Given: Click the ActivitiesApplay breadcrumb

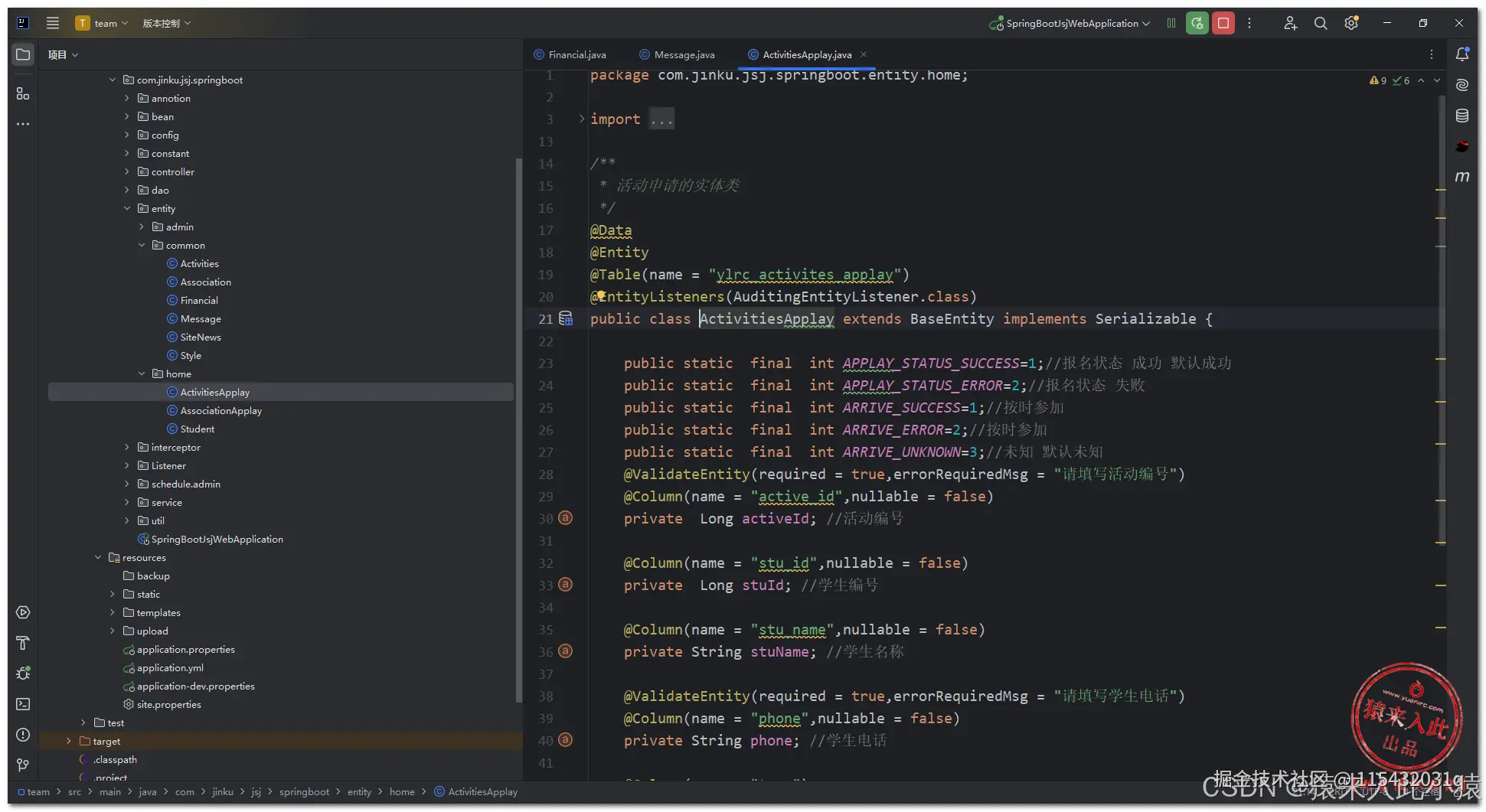Looking at the screenshot, I should click(475, 792).
